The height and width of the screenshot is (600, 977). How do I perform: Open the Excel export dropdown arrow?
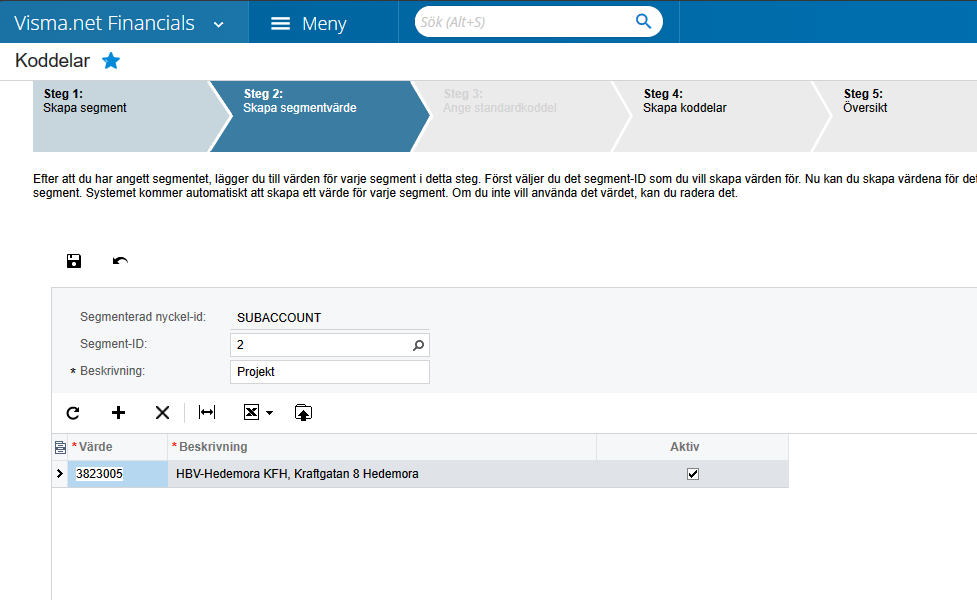click(268, 412)
